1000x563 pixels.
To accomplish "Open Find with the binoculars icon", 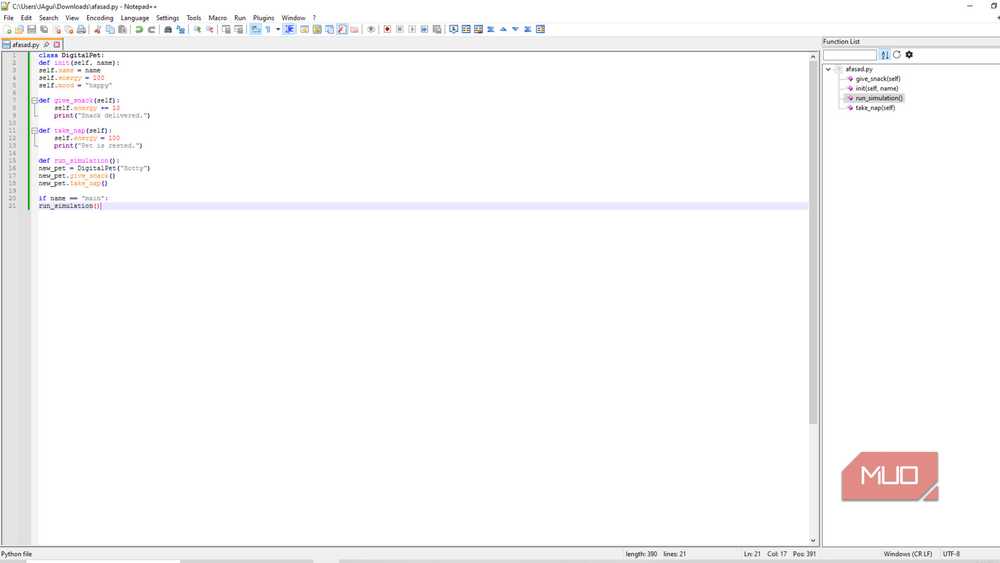I will (x=168, y=29).
